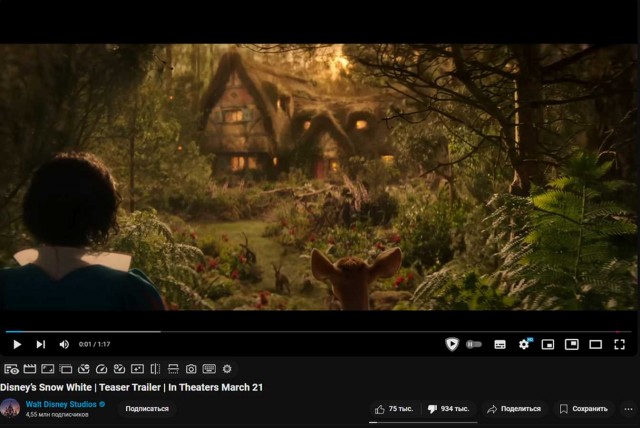
Task: Skip to the next video
Action: coord(40,344)
